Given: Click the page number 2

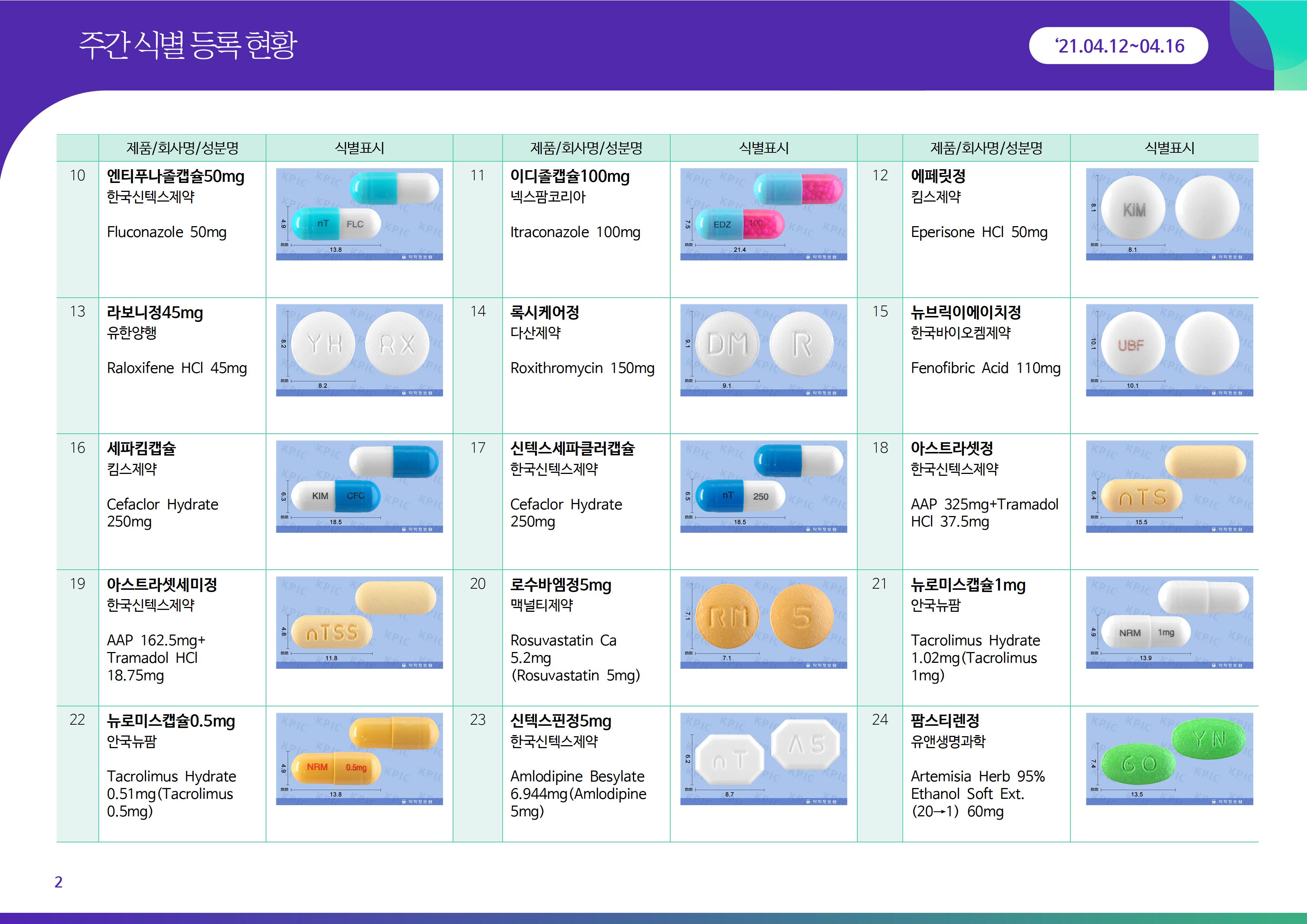Looking at the screenshot, I should [x=58, y=882].
